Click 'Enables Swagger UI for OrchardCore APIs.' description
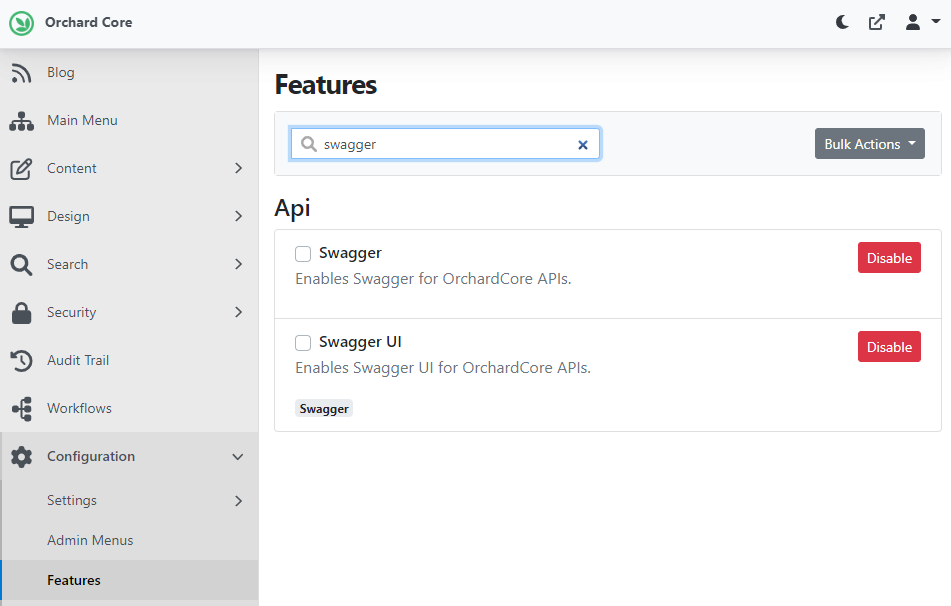This screenshot has width=951, height=606. click(x=443, y=368)
